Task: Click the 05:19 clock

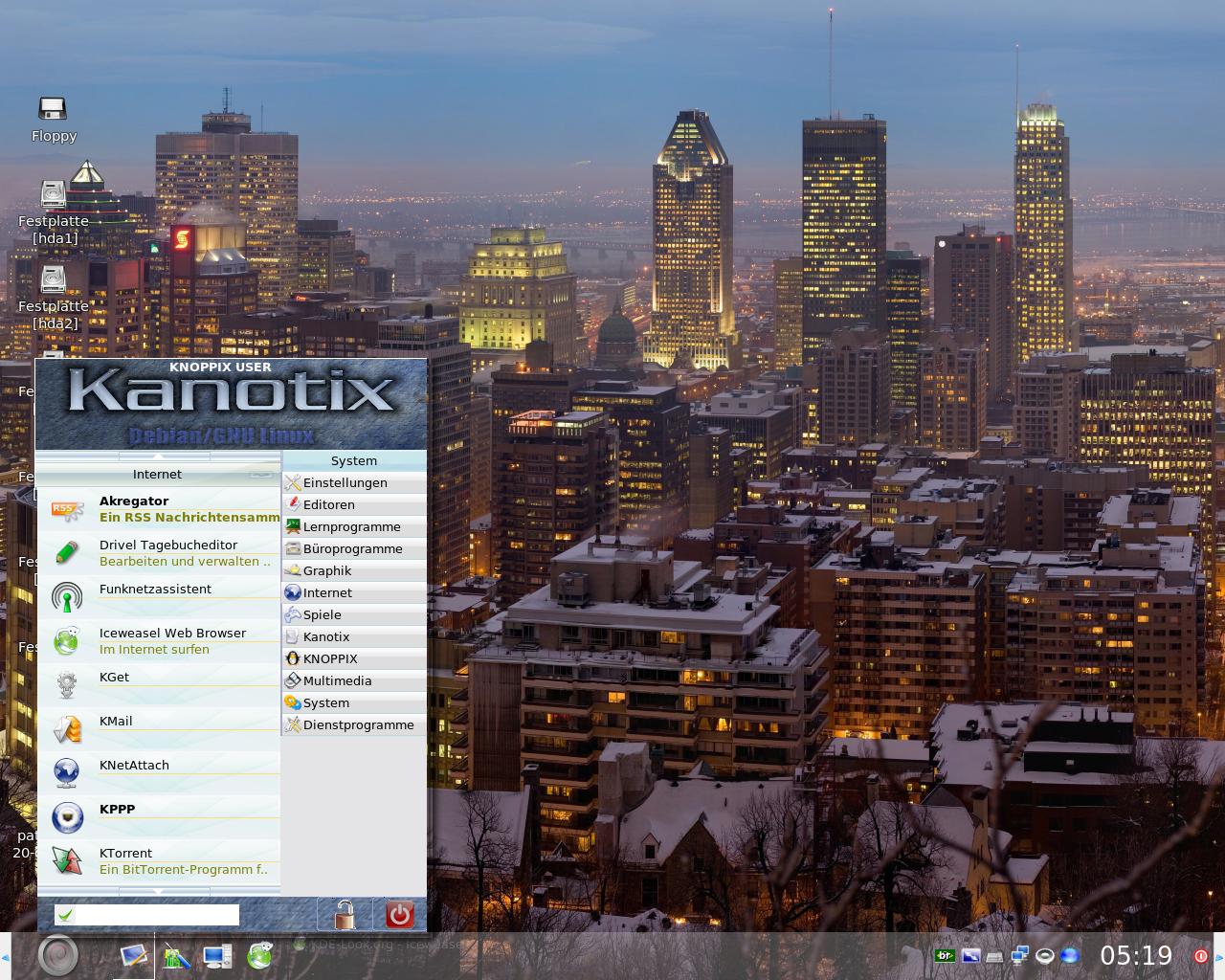Action: (x=1136, y=955)
